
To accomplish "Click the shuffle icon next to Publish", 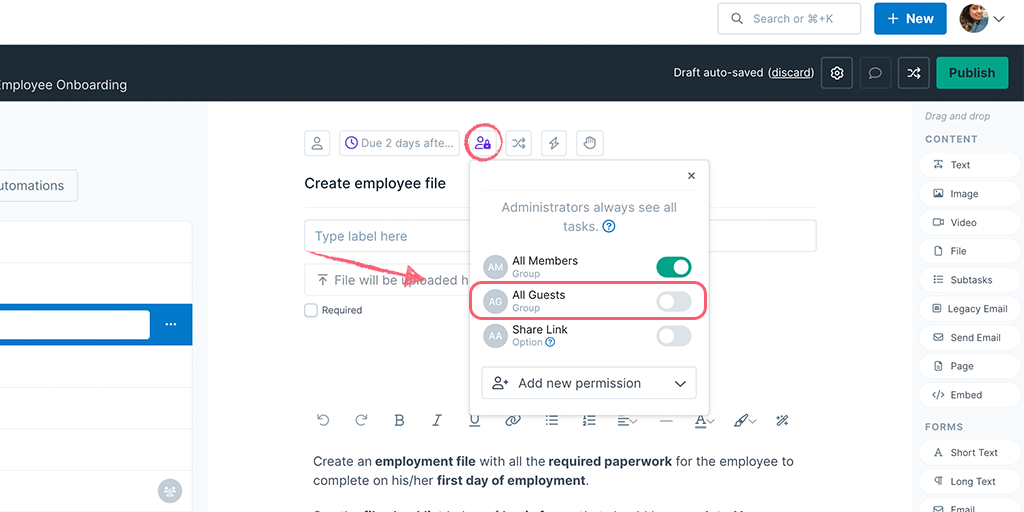I will 914,73.
